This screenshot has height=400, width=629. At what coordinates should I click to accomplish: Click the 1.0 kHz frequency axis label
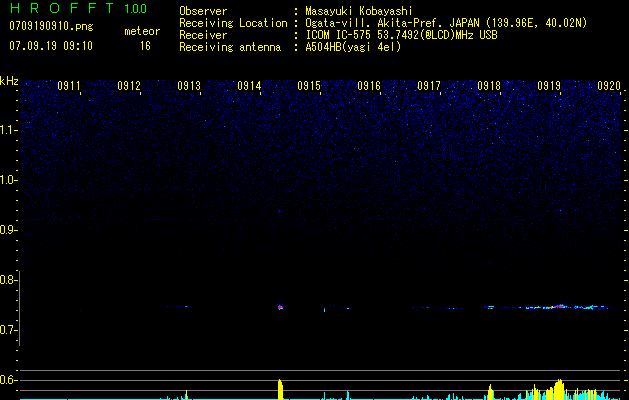click(8, 180)
